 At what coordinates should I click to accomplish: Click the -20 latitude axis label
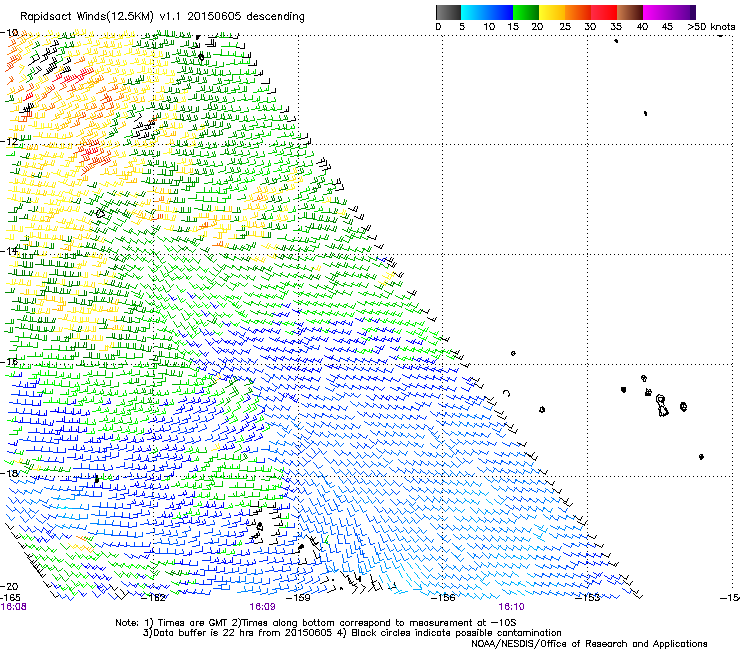pyautogui.click(x=9, y=586)
